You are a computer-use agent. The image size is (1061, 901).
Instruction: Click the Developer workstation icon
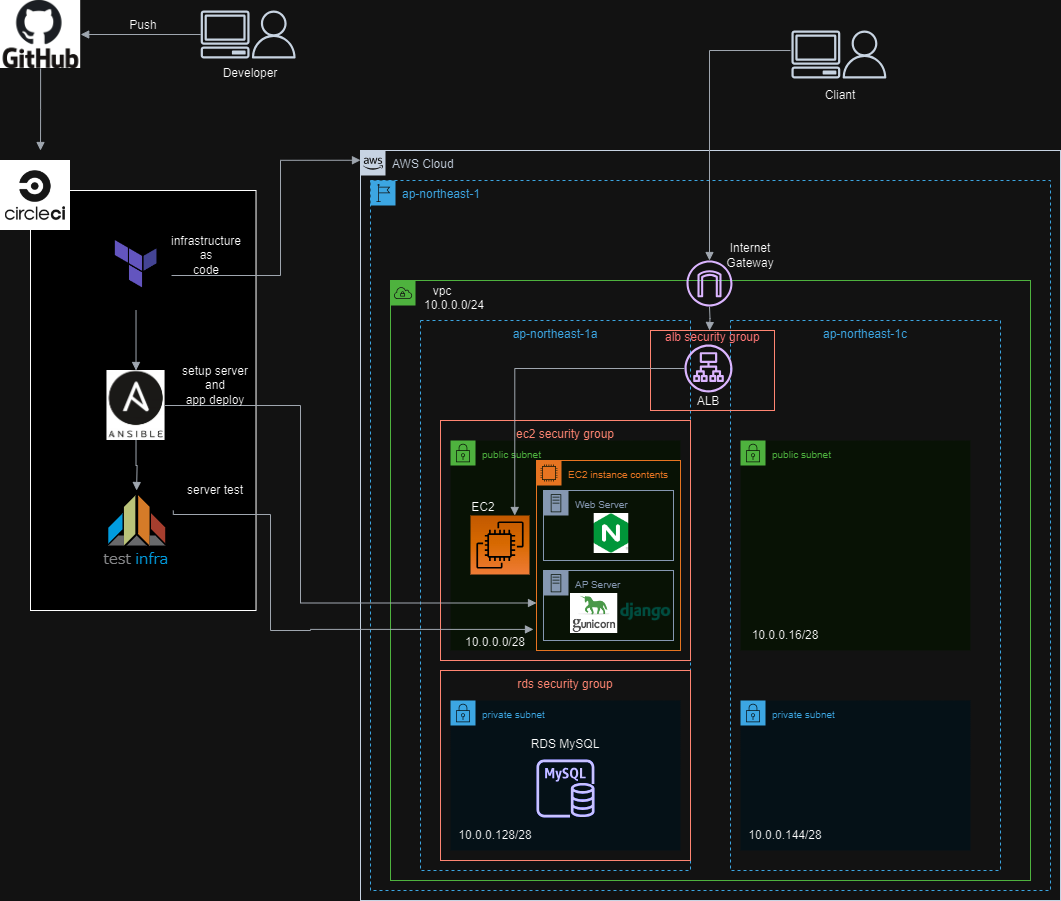click(x=225, y=33)
